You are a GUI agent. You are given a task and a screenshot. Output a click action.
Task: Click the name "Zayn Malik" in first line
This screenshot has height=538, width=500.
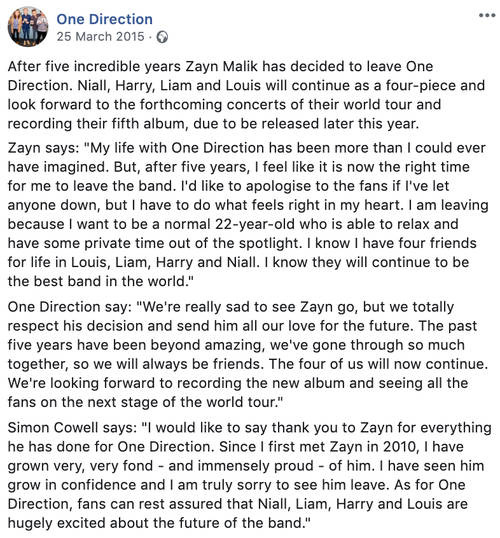click(222, 66)
